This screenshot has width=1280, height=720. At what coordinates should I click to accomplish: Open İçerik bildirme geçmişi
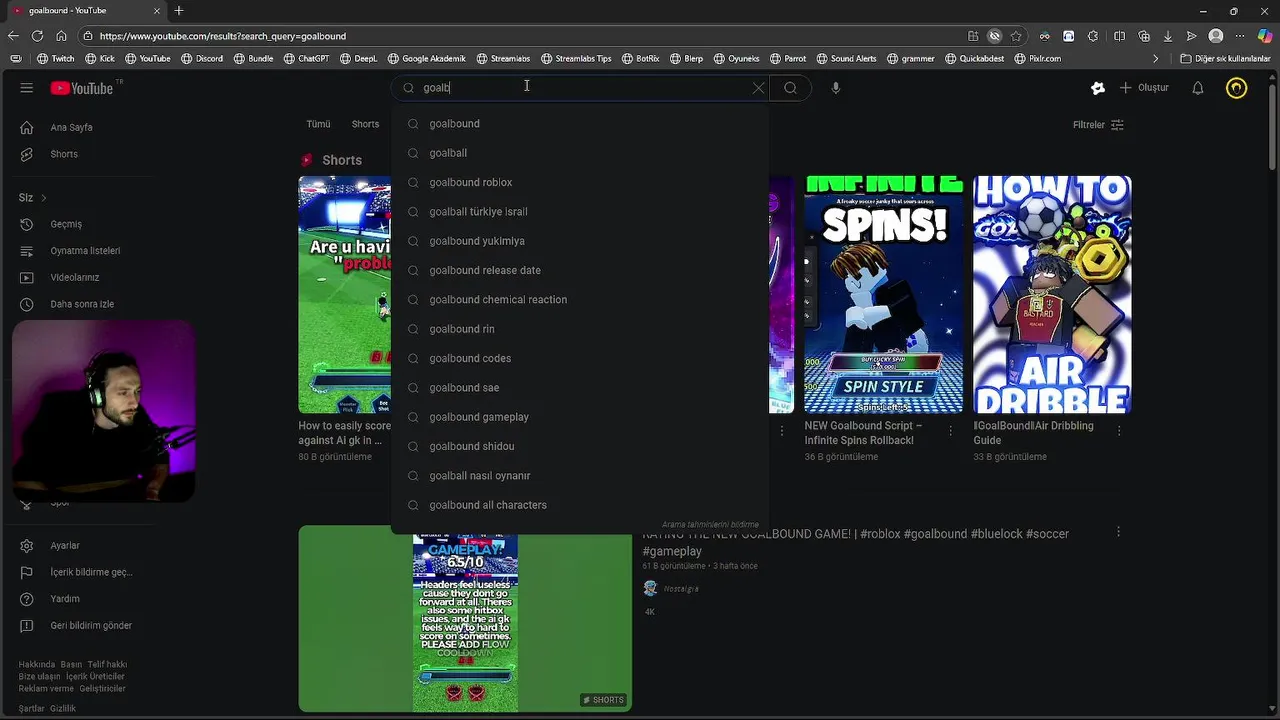pyautogui.click(x=91, y=572)
